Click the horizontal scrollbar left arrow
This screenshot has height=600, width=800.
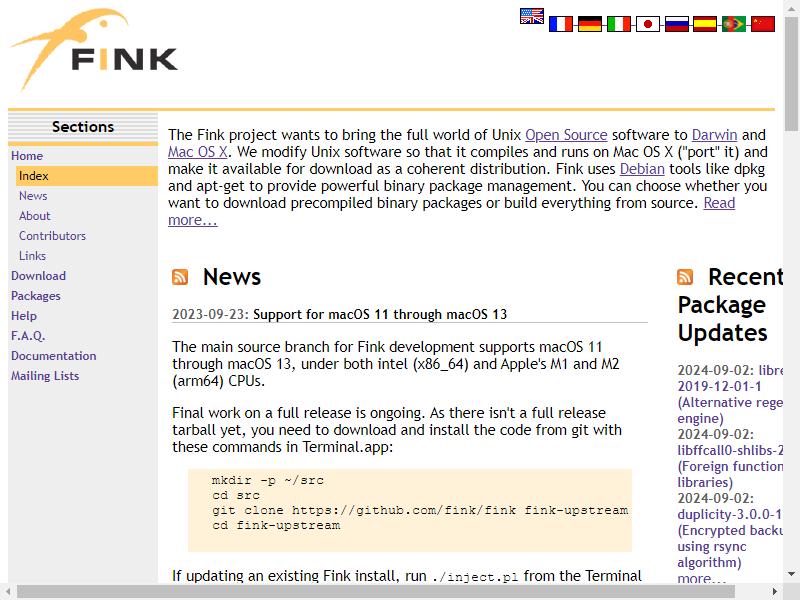coord(8,592)
